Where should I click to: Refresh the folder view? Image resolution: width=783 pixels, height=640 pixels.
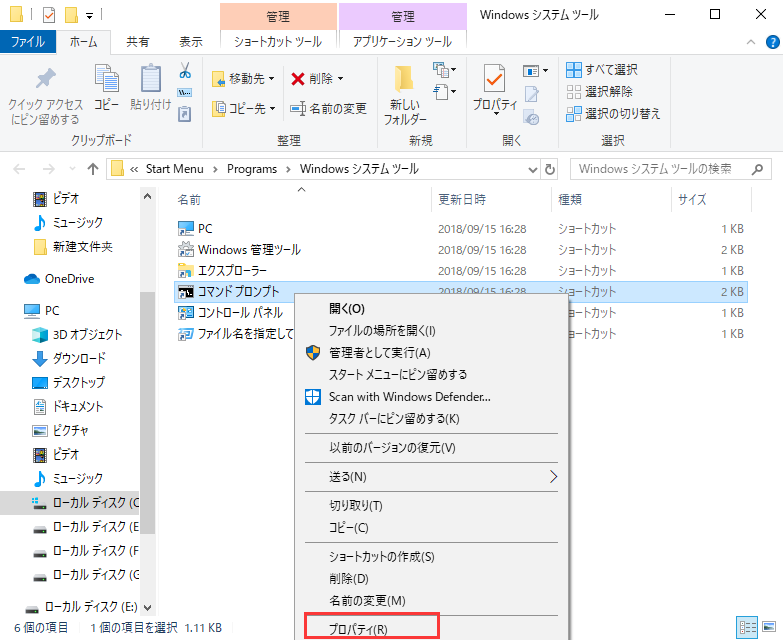[550, 169]
